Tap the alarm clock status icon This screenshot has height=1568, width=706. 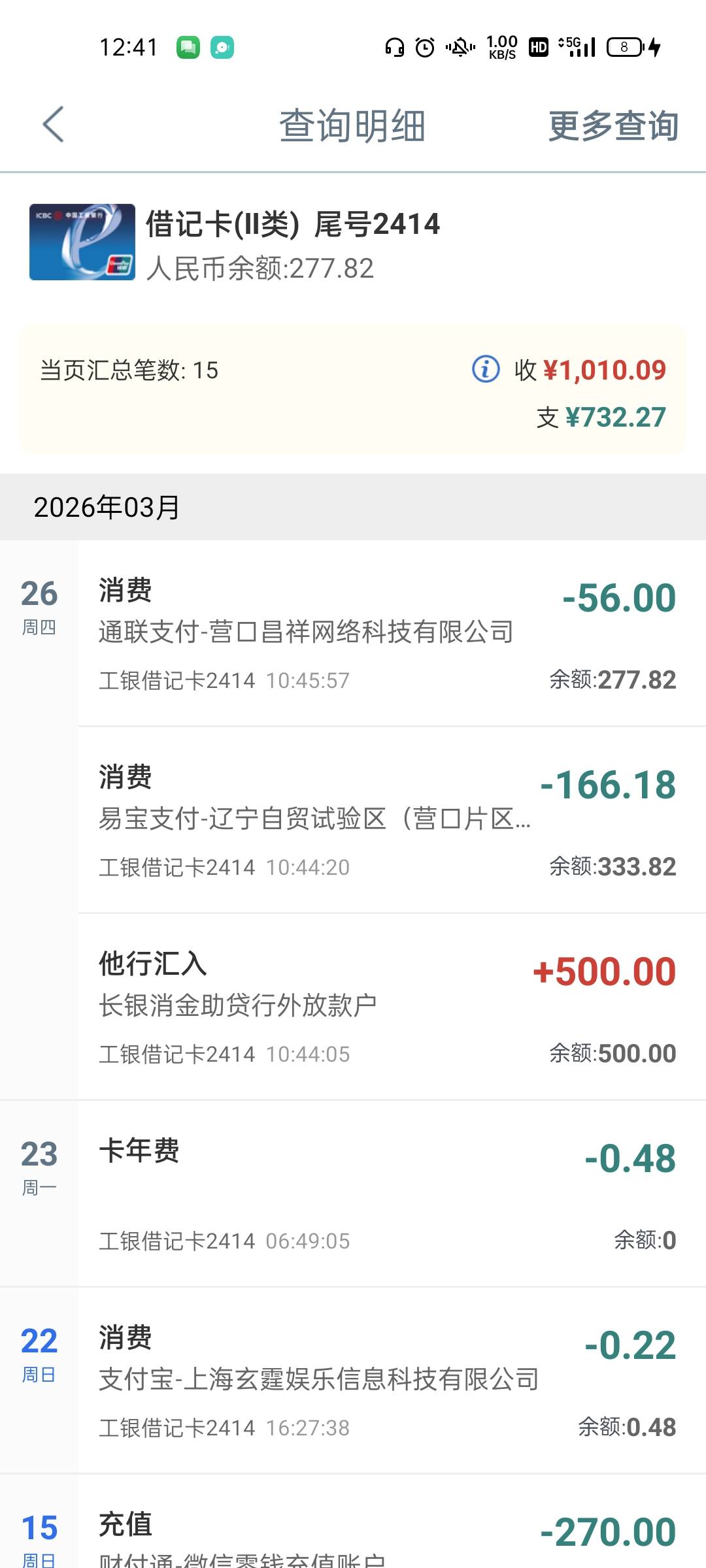click(425, 47)
